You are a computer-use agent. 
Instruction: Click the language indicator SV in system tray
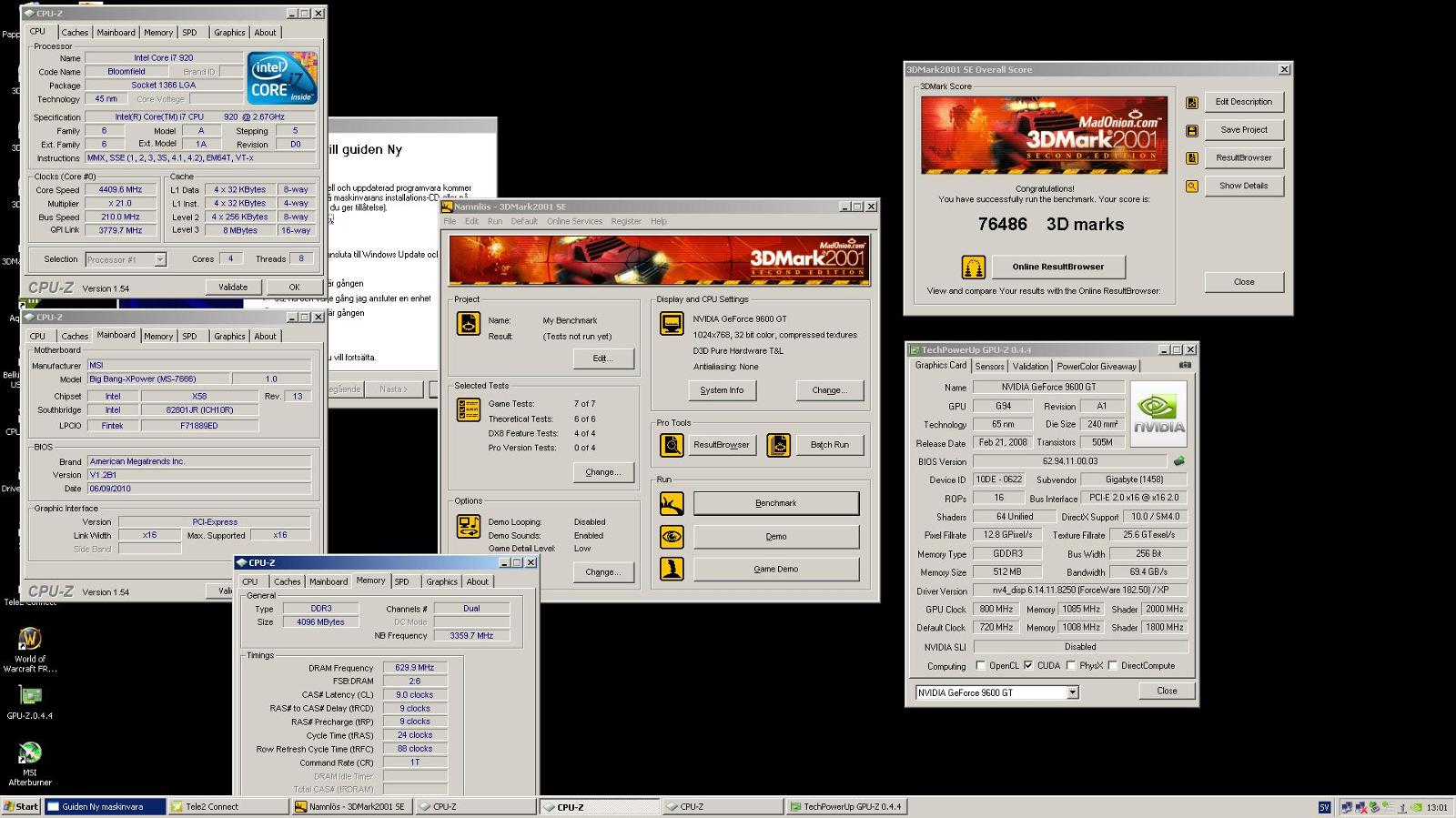click(x=1324, y=807)
